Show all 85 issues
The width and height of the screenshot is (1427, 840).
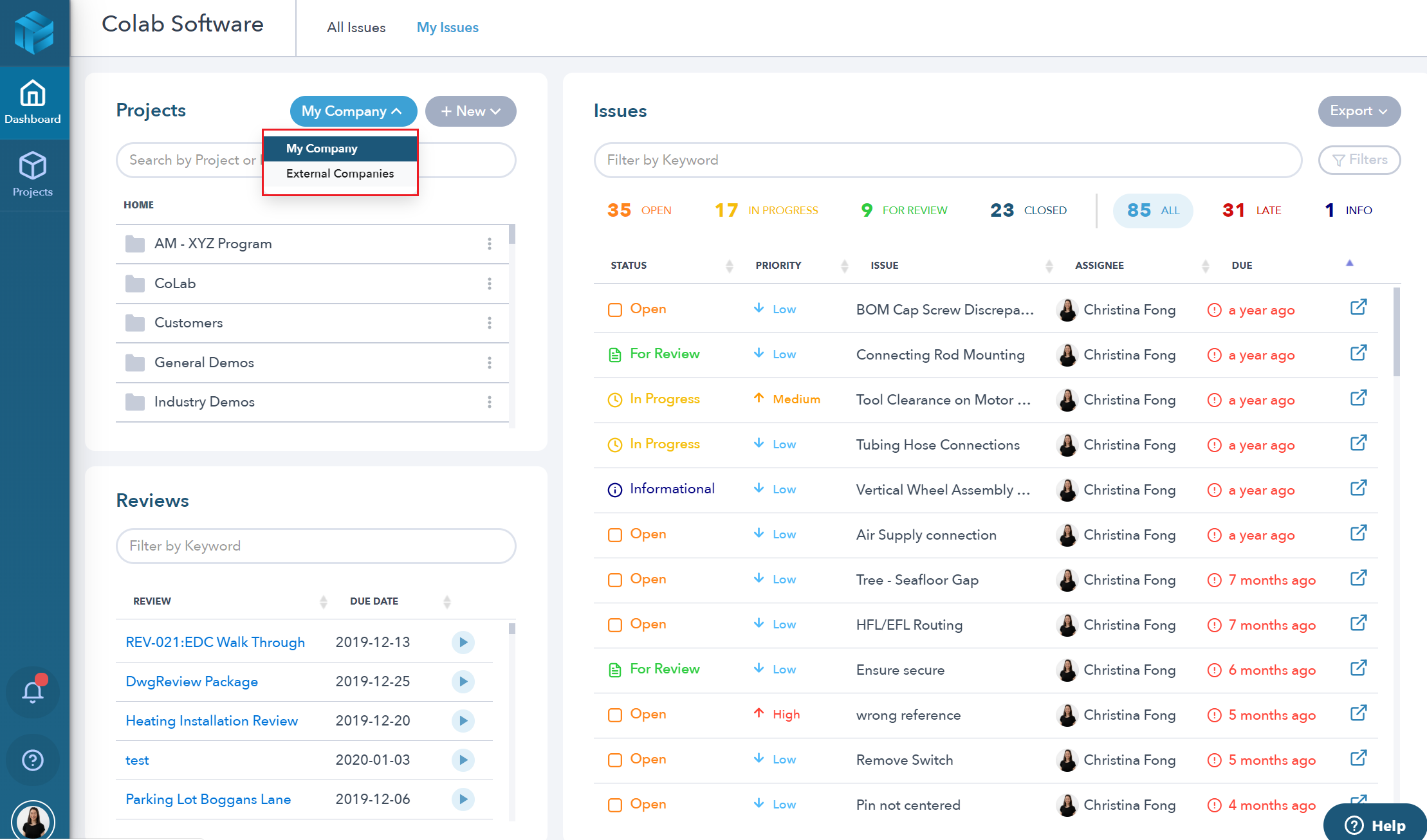click(1153, 210)
